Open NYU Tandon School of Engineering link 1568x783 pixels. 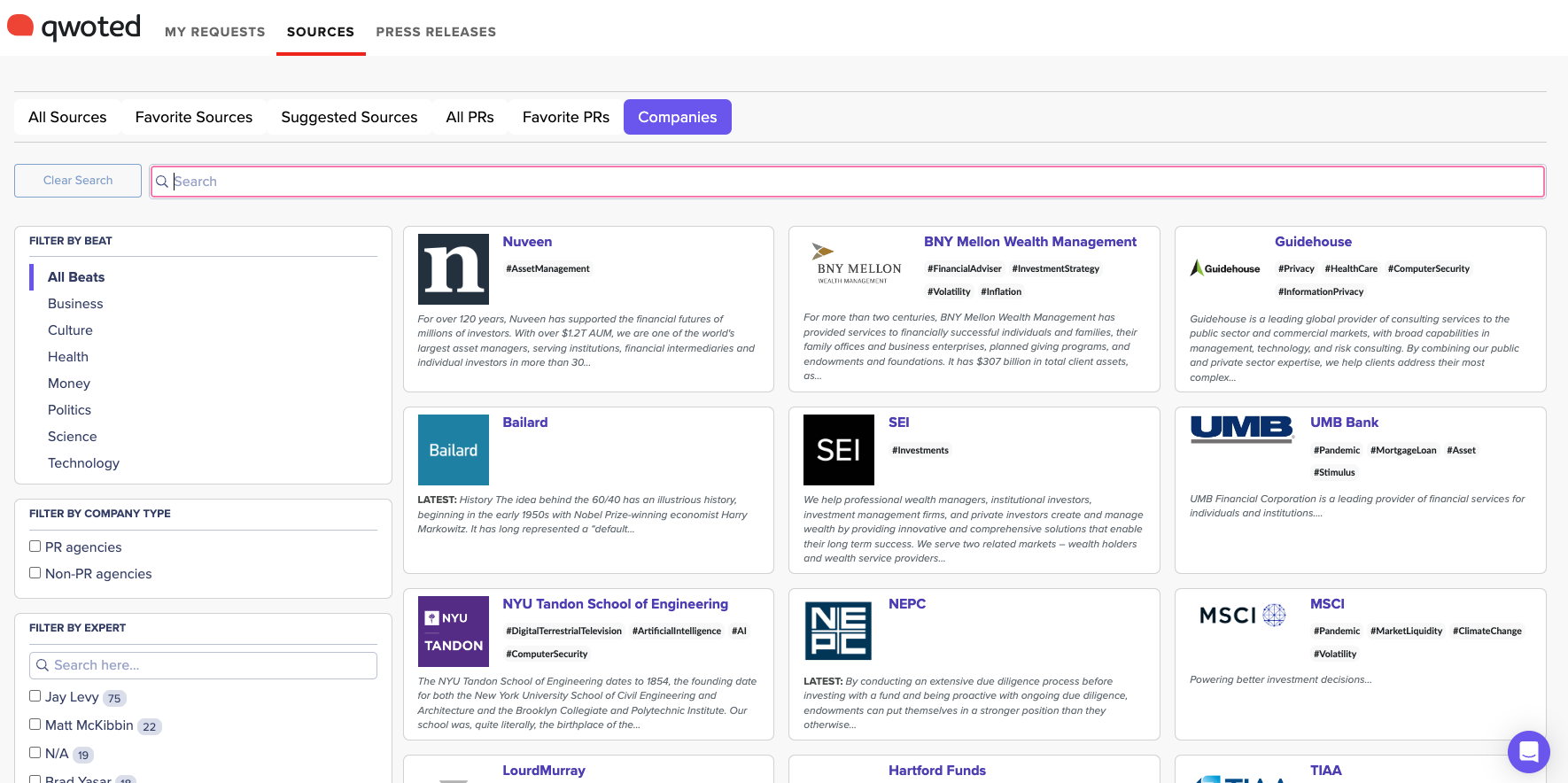coord(616,604)
